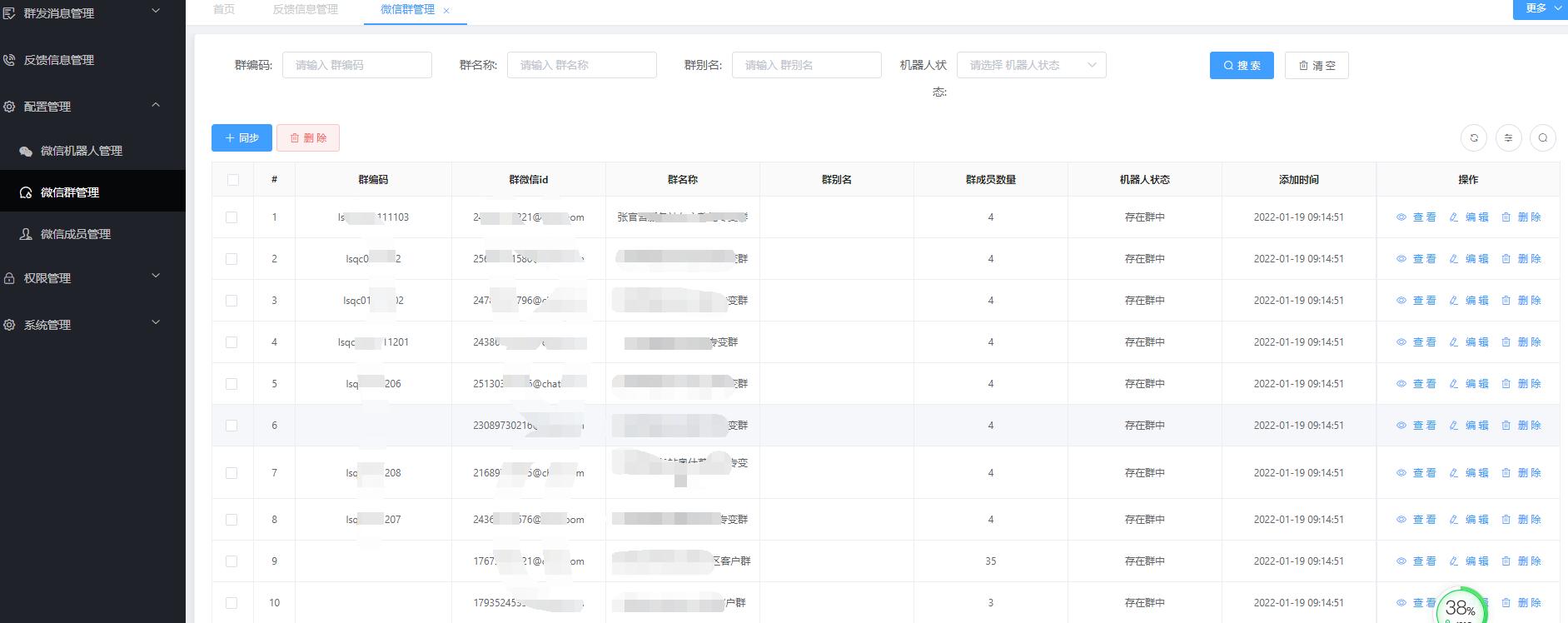Click the 同步 button

click(241, 138)
